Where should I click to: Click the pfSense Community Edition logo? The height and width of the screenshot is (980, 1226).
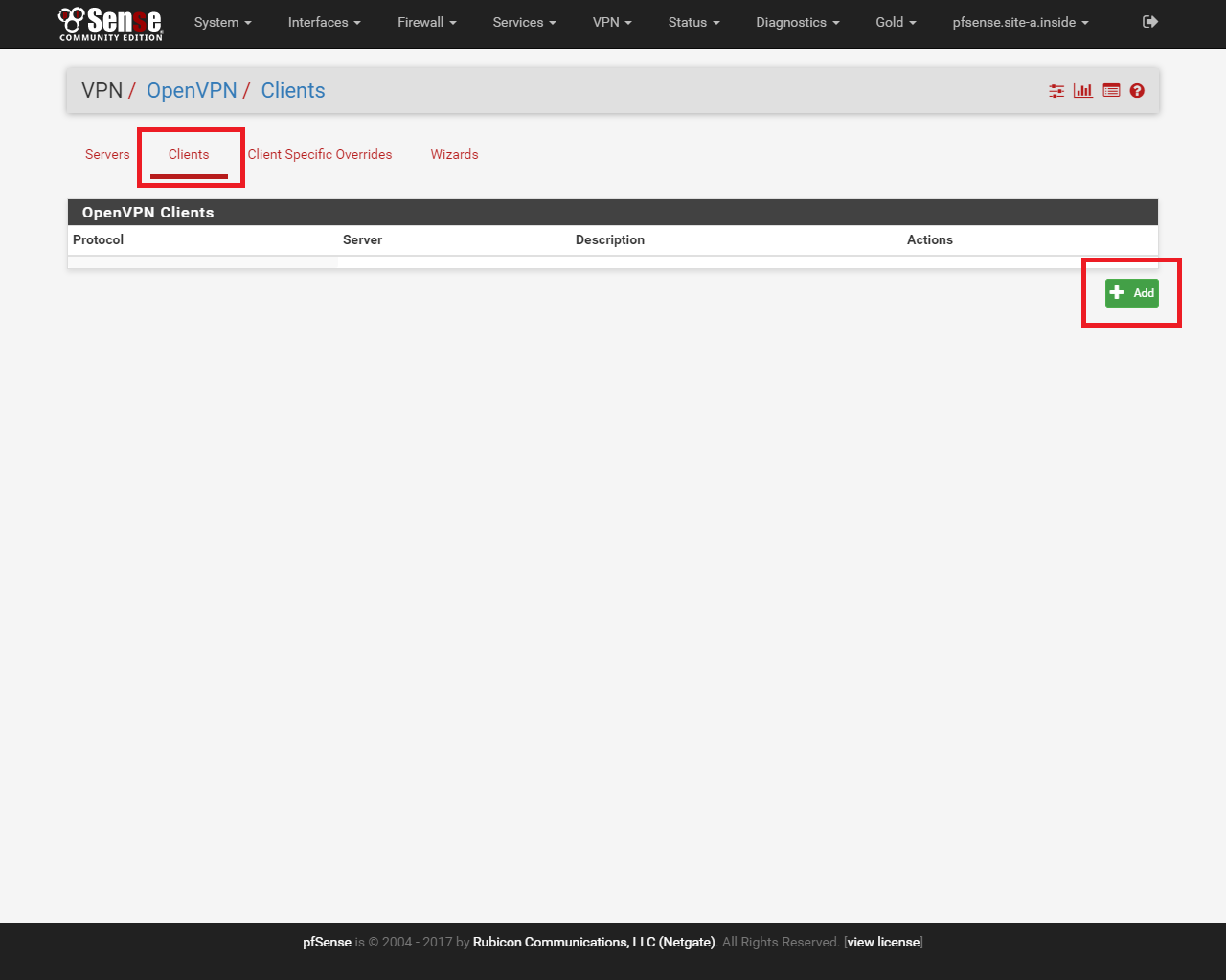pyautogui.click(x=110, y=24)
